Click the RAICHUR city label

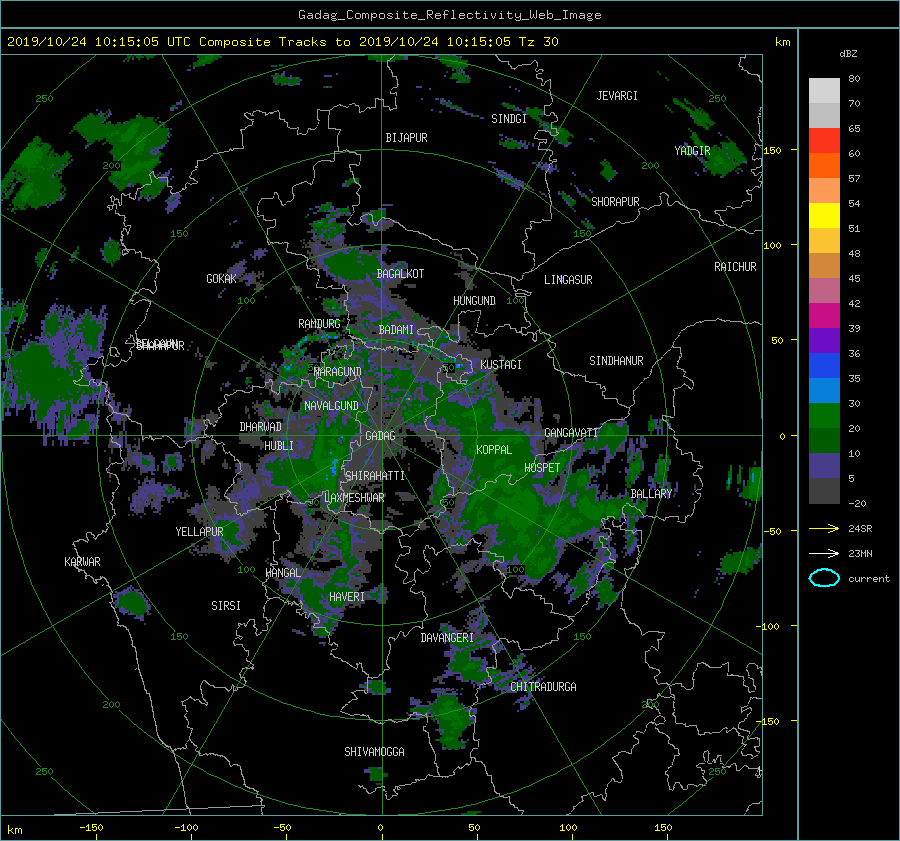pyautogui.click(x=735, y=267)
